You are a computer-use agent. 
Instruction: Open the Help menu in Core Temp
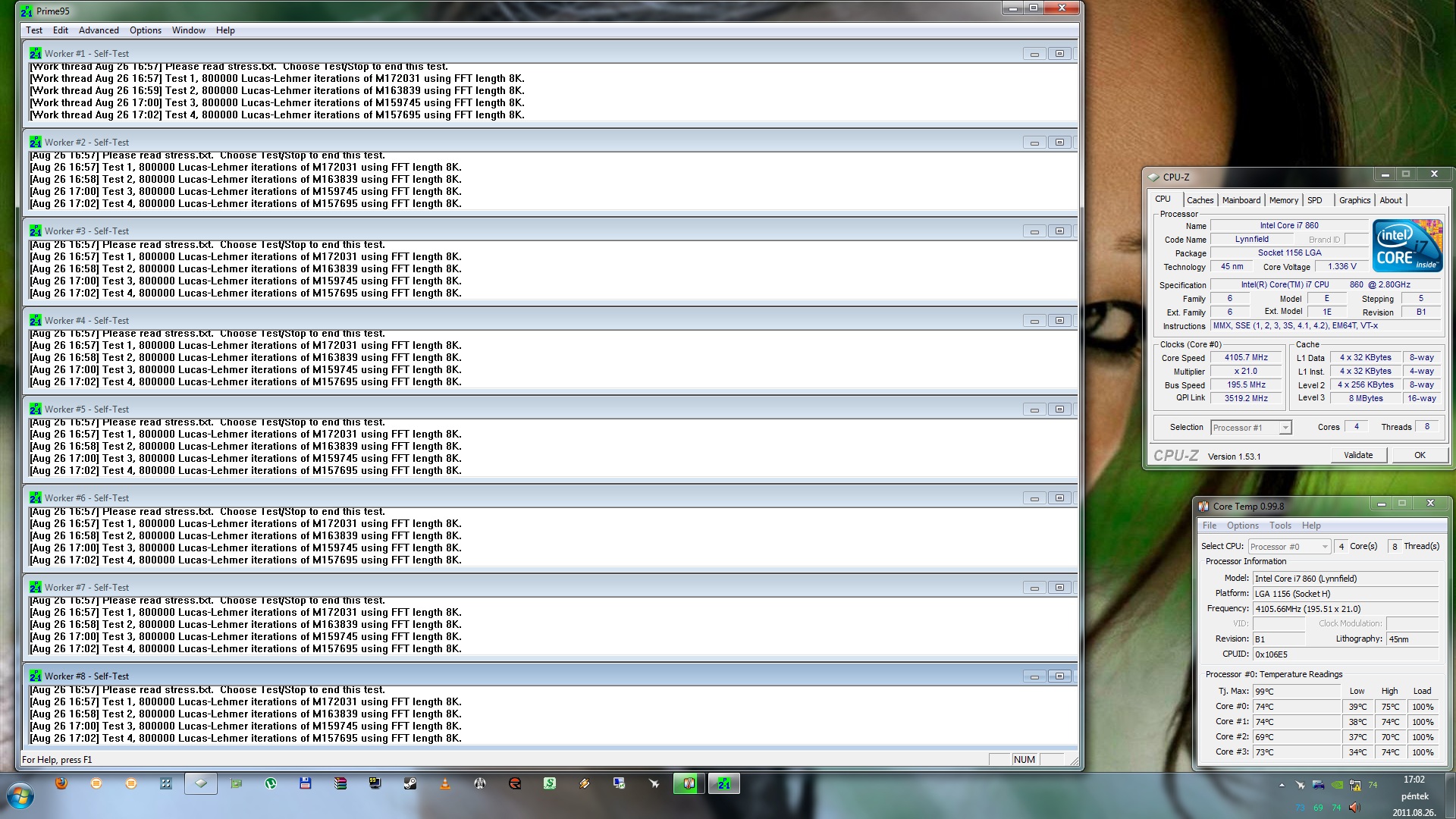(x=1311, y=526)
